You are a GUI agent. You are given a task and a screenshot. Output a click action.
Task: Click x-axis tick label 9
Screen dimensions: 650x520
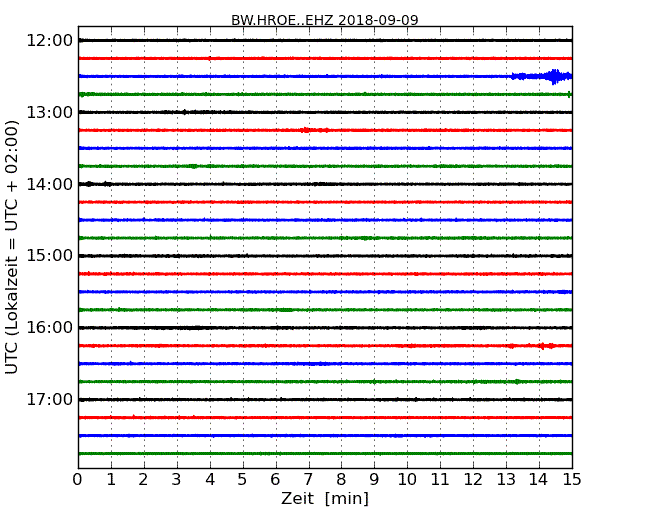point(374,480)
